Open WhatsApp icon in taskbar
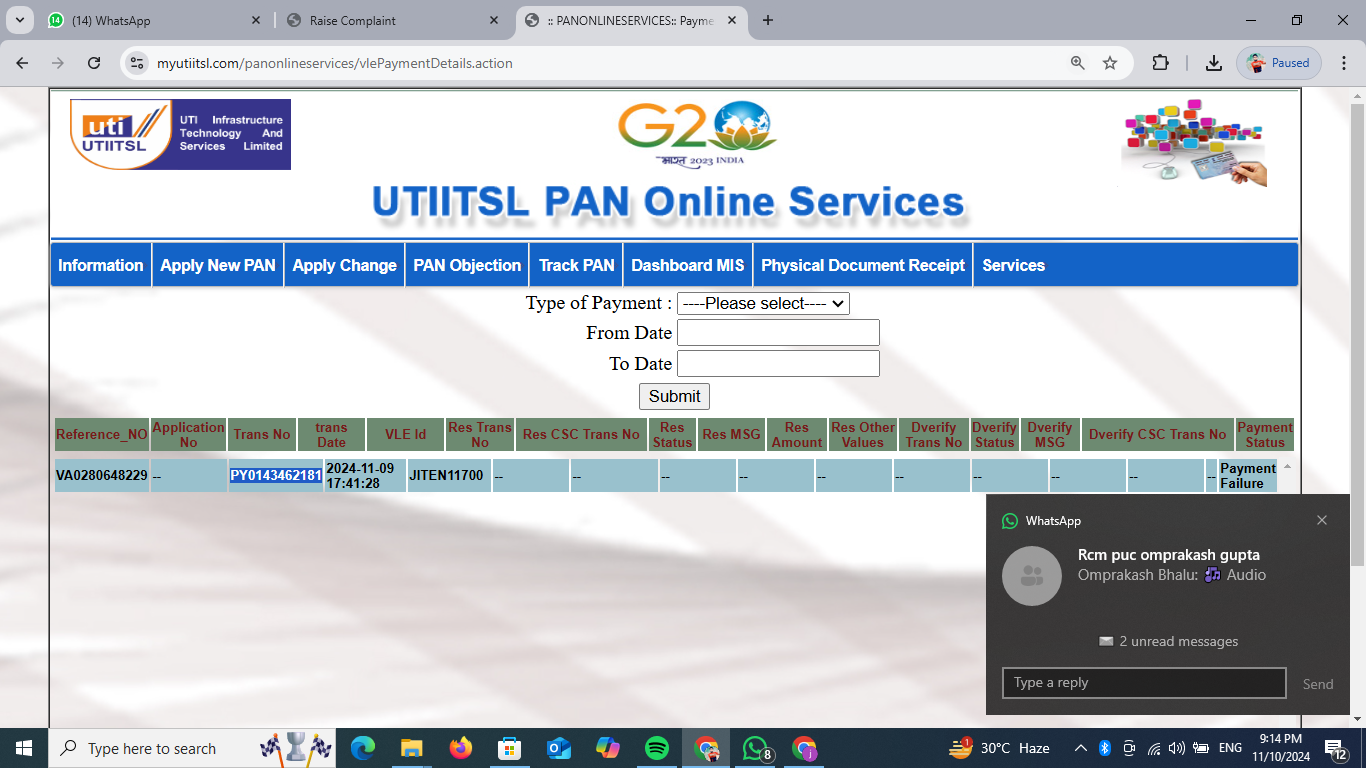1366x768 pixels. [x=755, y=748]
